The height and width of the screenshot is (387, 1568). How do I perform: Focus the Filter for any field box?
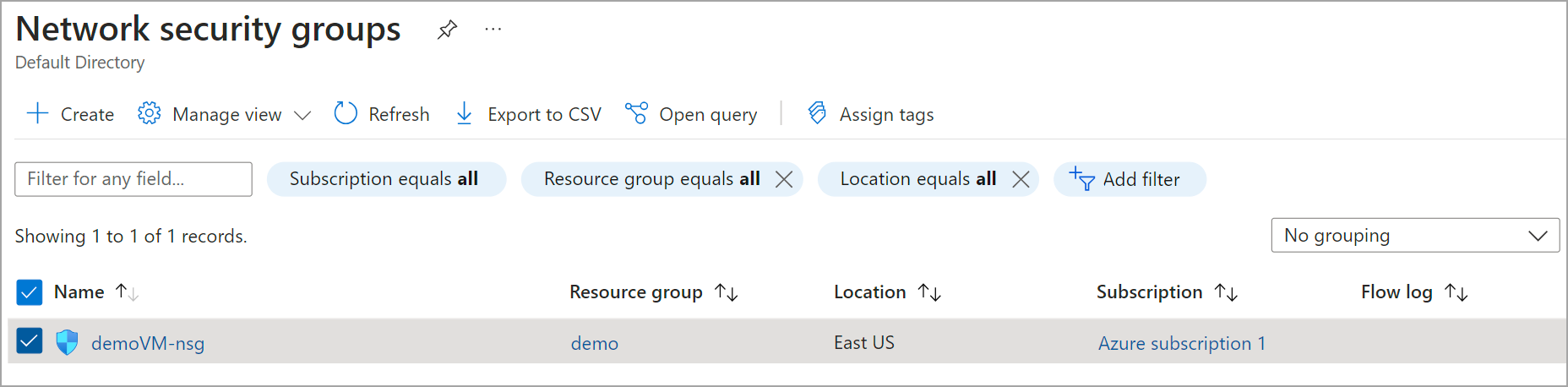click(133, 179)
